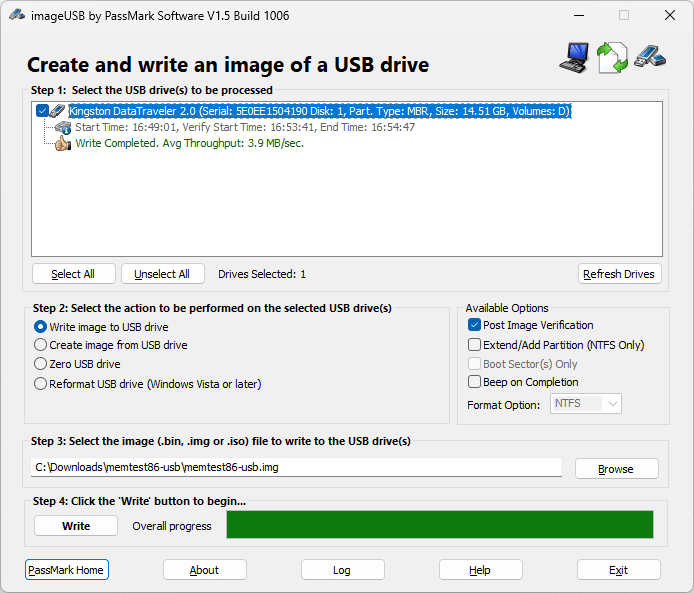Click the thumbs-up Write Completed icon

coord(63,143)
